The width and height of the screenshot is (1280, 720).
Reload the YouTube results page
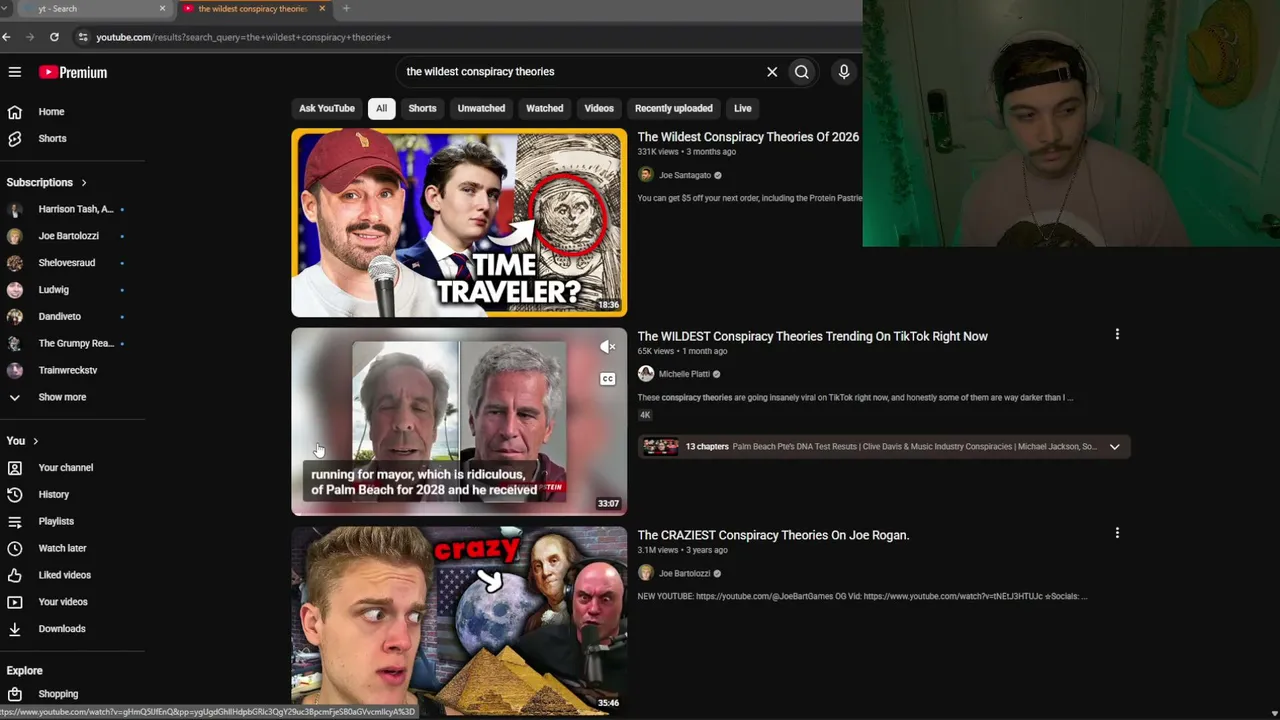point(54,37)
